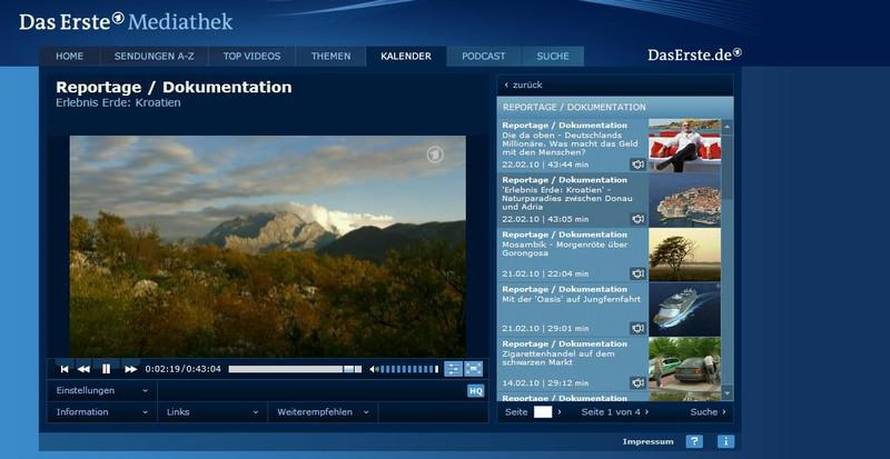Click arrow next to Seite input field

(560, 412)
